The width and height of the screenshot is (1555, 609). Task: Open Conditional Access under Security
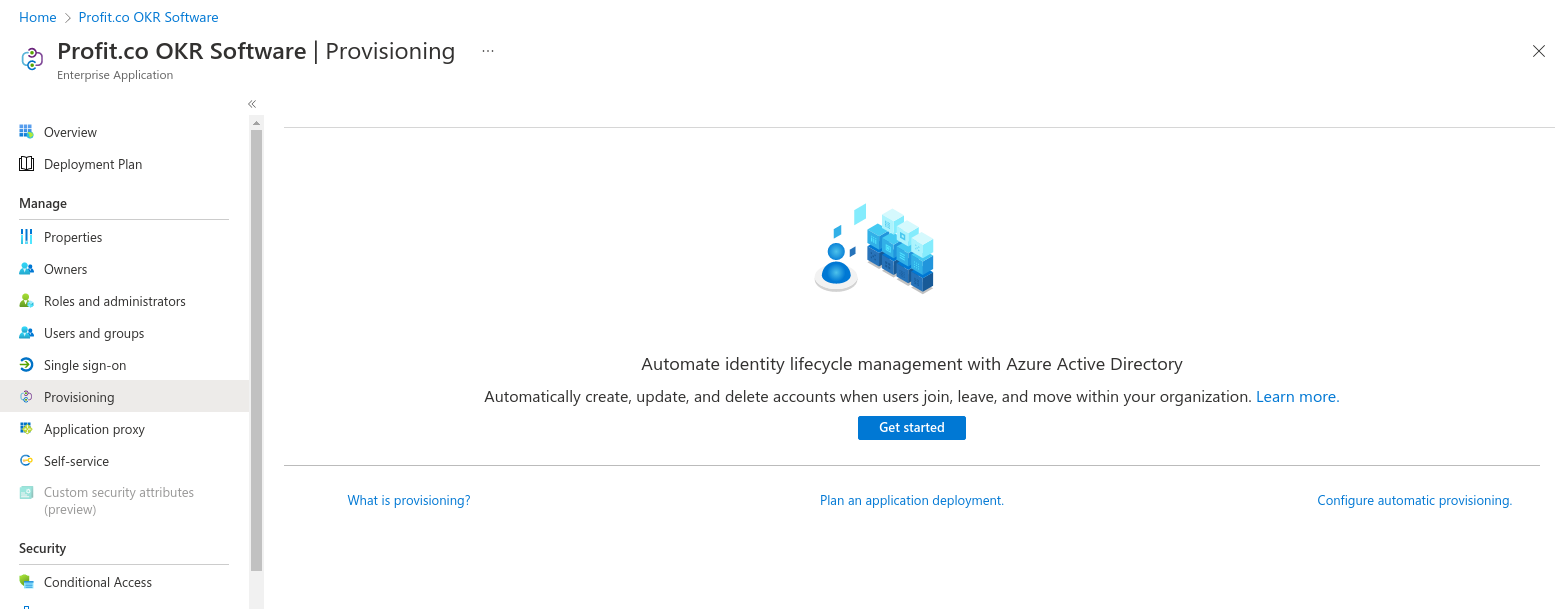[x=124, y=582]
